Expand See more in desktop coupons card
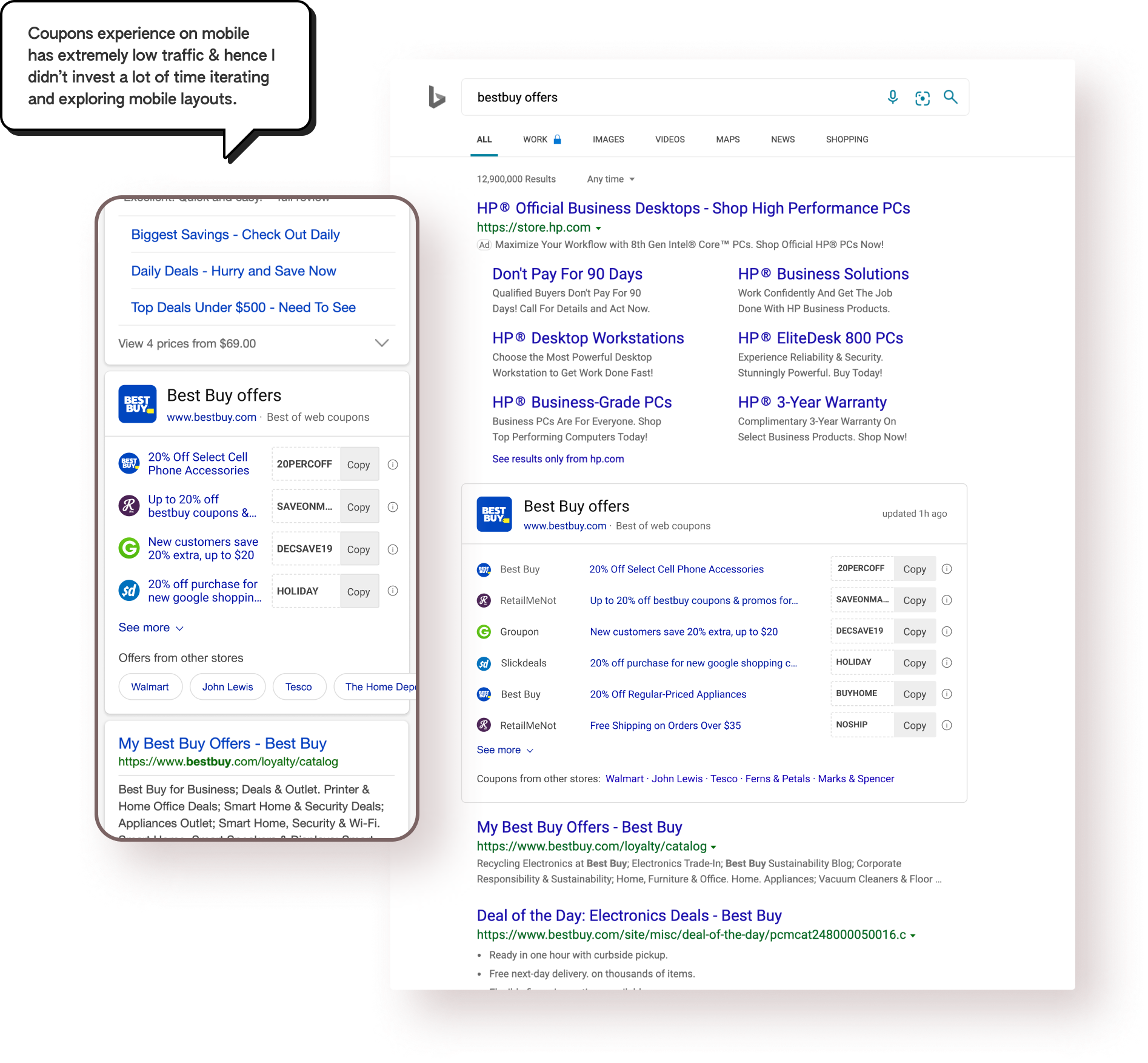This screenshot has height=1063, width=1148. click(x=504, y=750)
